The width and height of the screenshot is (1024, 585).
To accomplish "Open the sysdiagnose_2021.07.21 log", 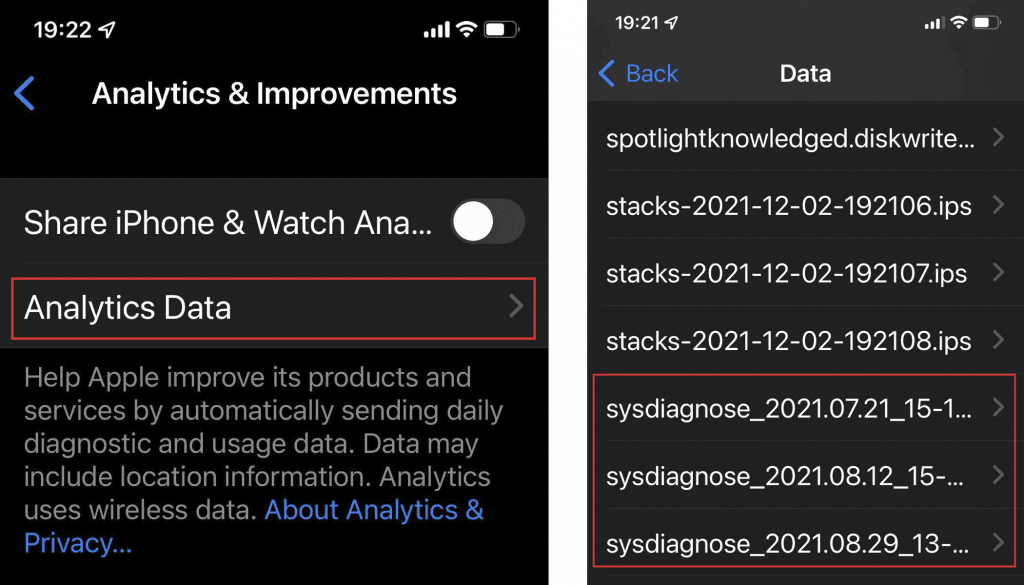I will tap(788, 408).
